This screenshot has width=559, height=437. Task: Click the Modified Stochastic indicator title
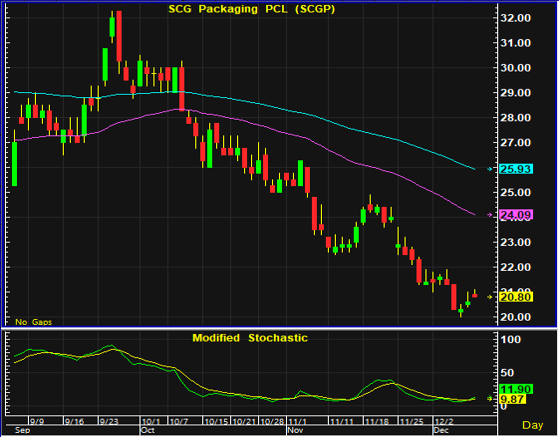click(250, 338)
